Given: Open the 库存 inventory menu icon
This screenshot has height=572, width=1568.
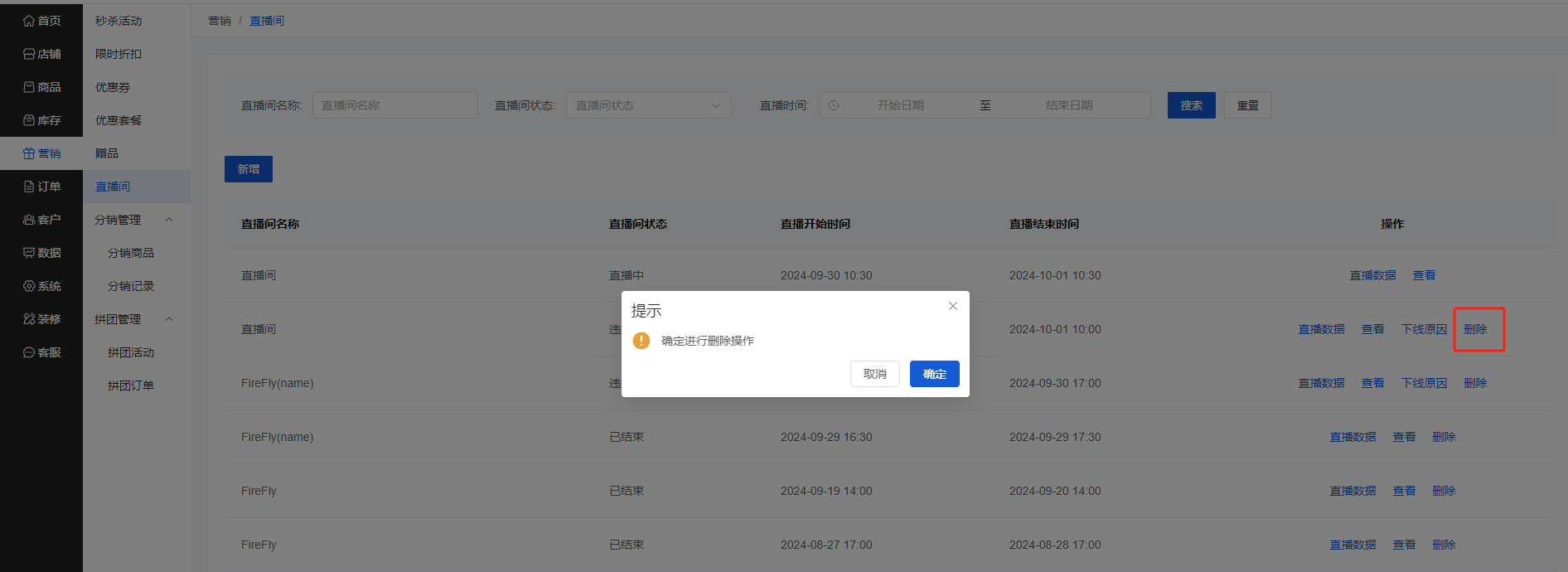Looking at the screenshot, I should [x=29, y=120].
